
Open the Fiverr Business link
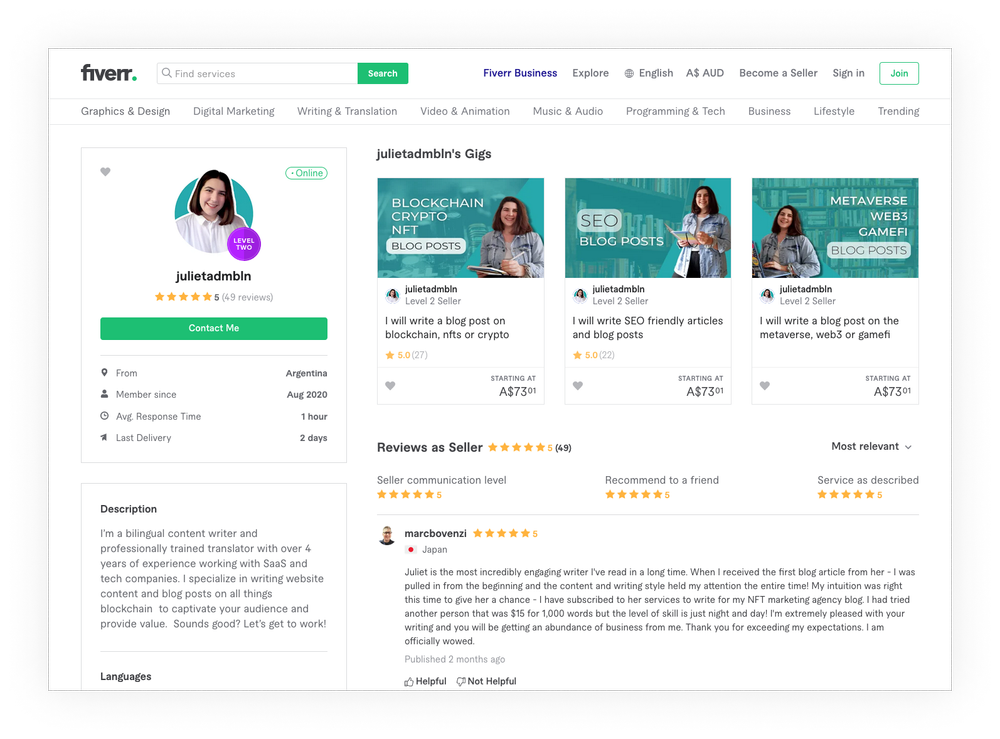tap(520, 73)
